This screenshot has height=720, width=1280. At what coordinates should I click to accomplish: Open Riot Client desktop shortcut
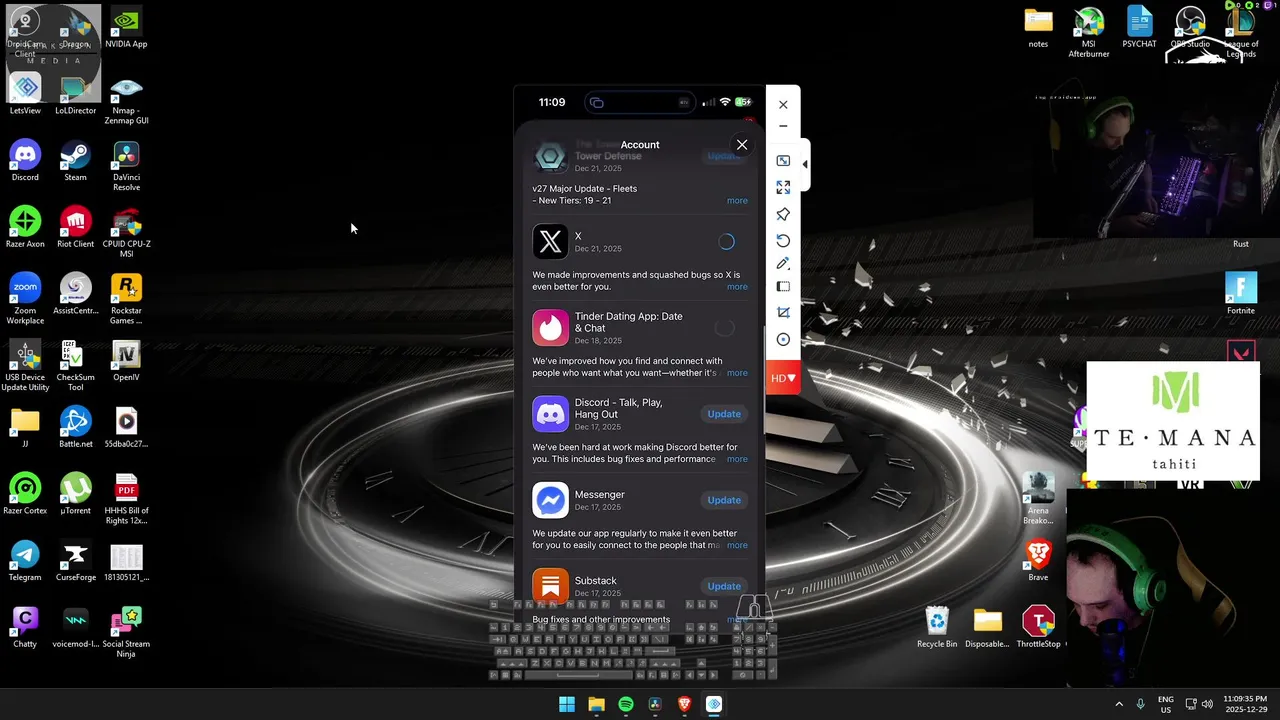click(x=76, y=227)
